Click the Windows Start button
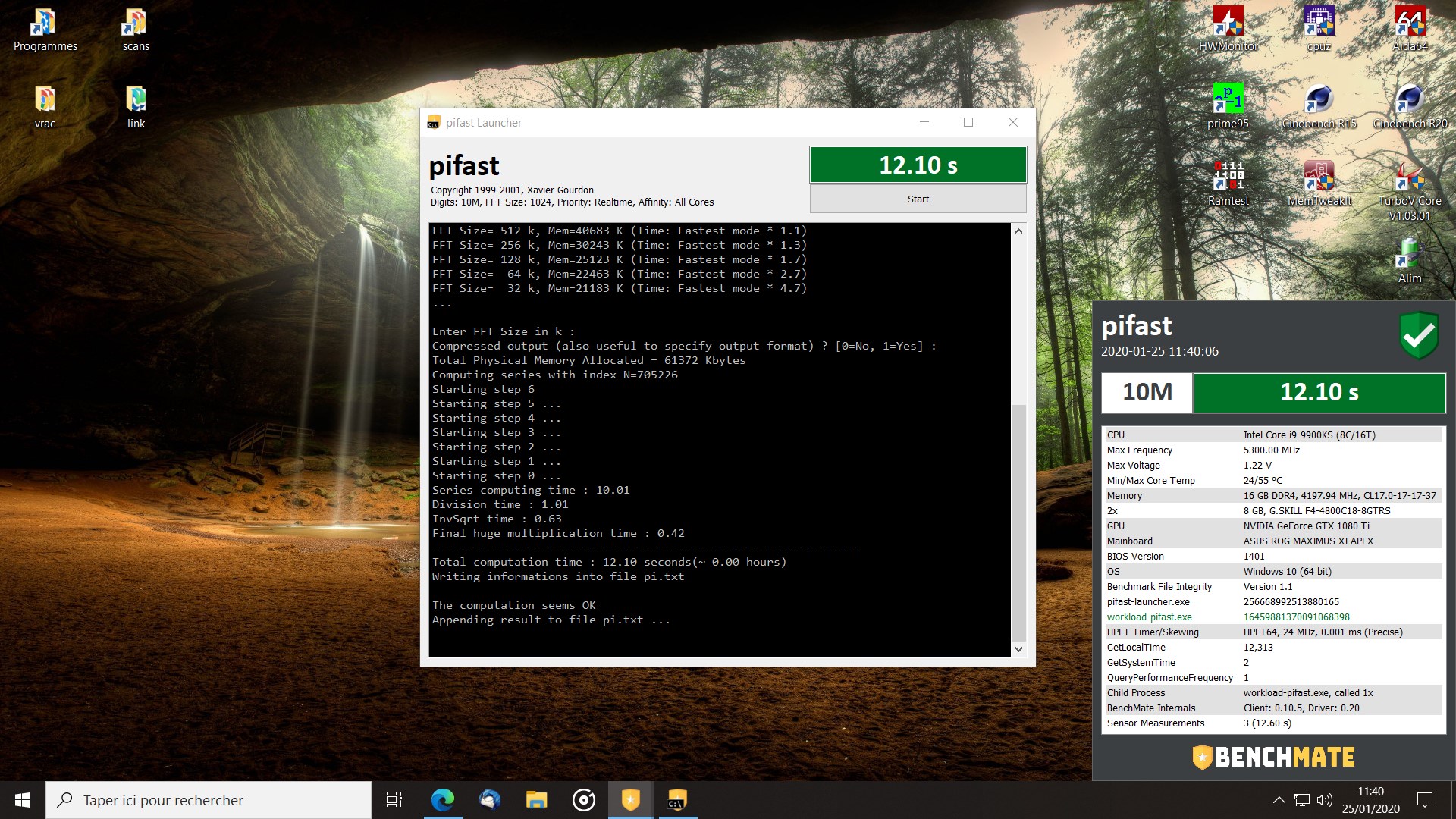1456x819 pixels. [x=23, y=800]
